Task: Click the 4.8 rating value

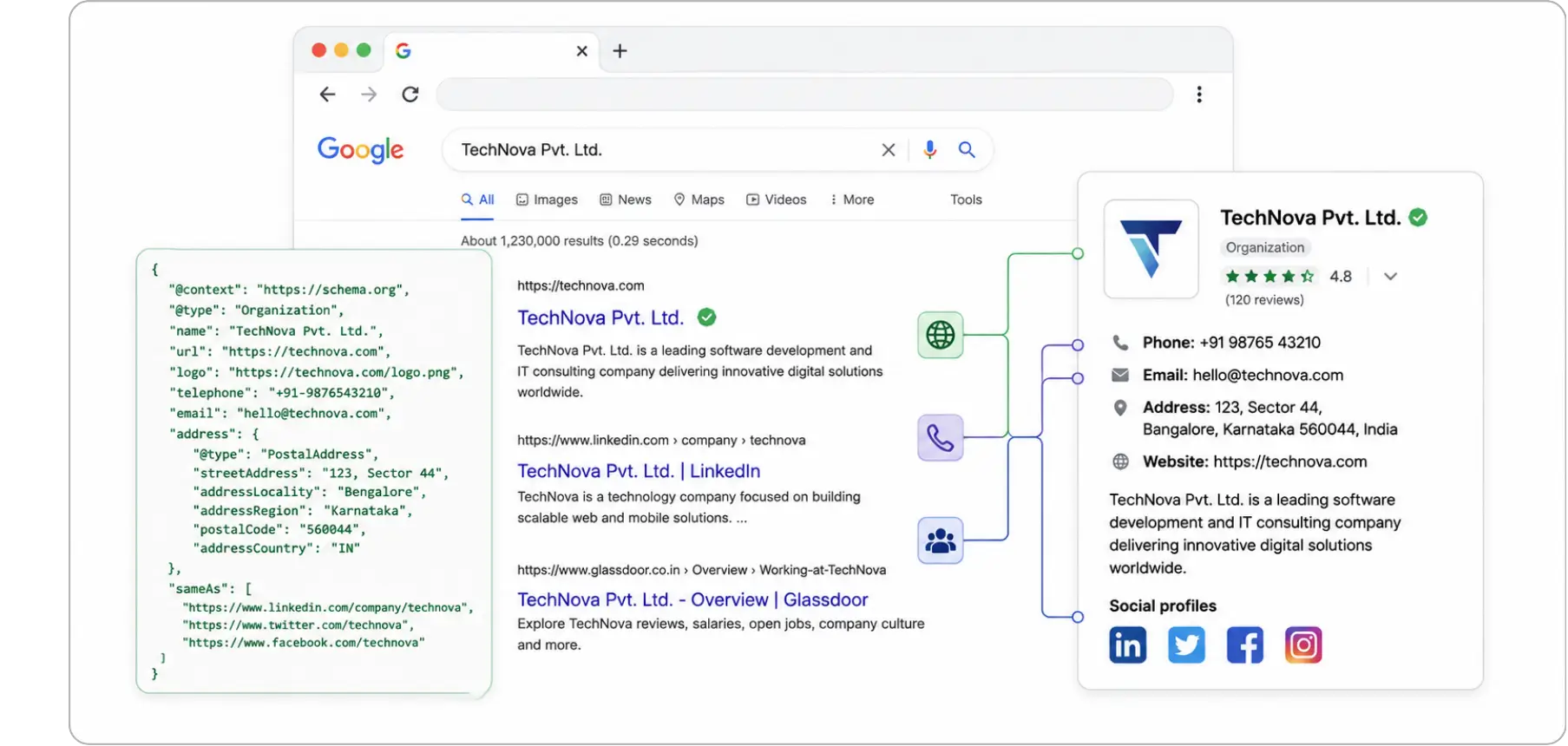Action: pyautogui.click(x=1341, y=277)
